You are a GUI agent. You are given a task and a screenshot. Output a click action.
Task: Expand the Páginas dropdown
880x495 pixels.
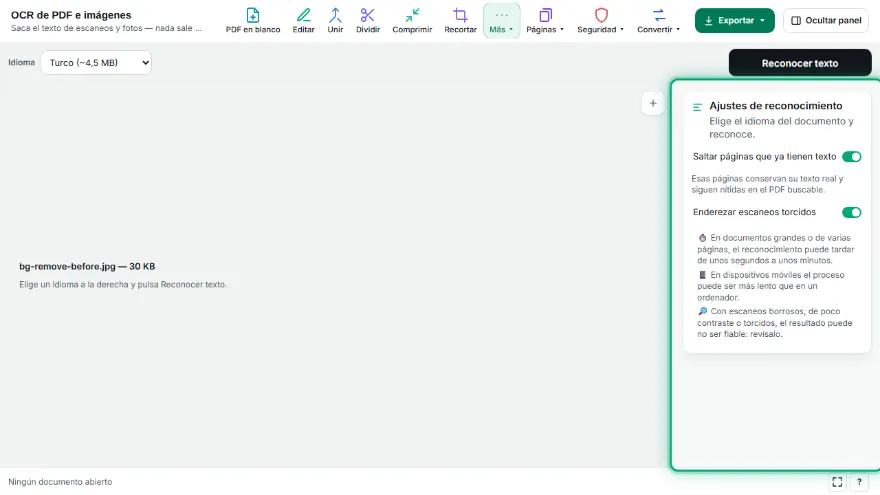click(x=545, y=21)
